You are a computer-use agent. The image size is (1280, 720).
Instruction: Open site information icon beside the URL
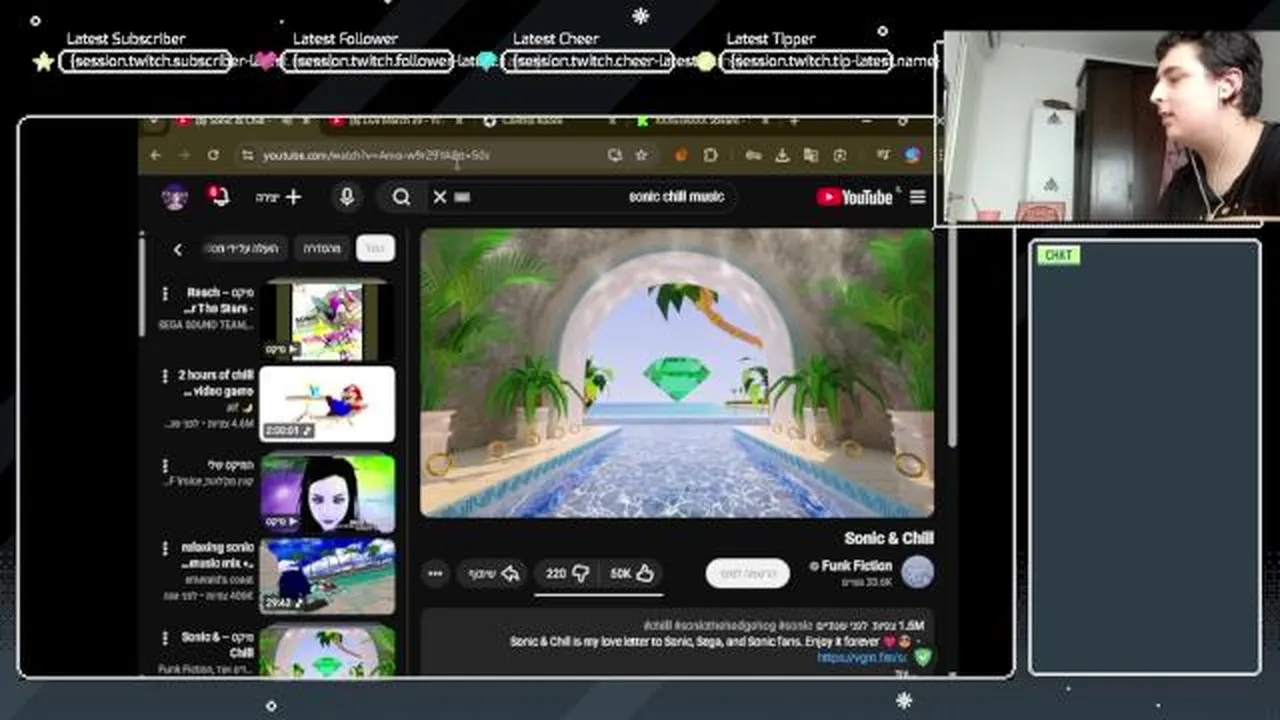pyautogui.click(x=247, y=155)
